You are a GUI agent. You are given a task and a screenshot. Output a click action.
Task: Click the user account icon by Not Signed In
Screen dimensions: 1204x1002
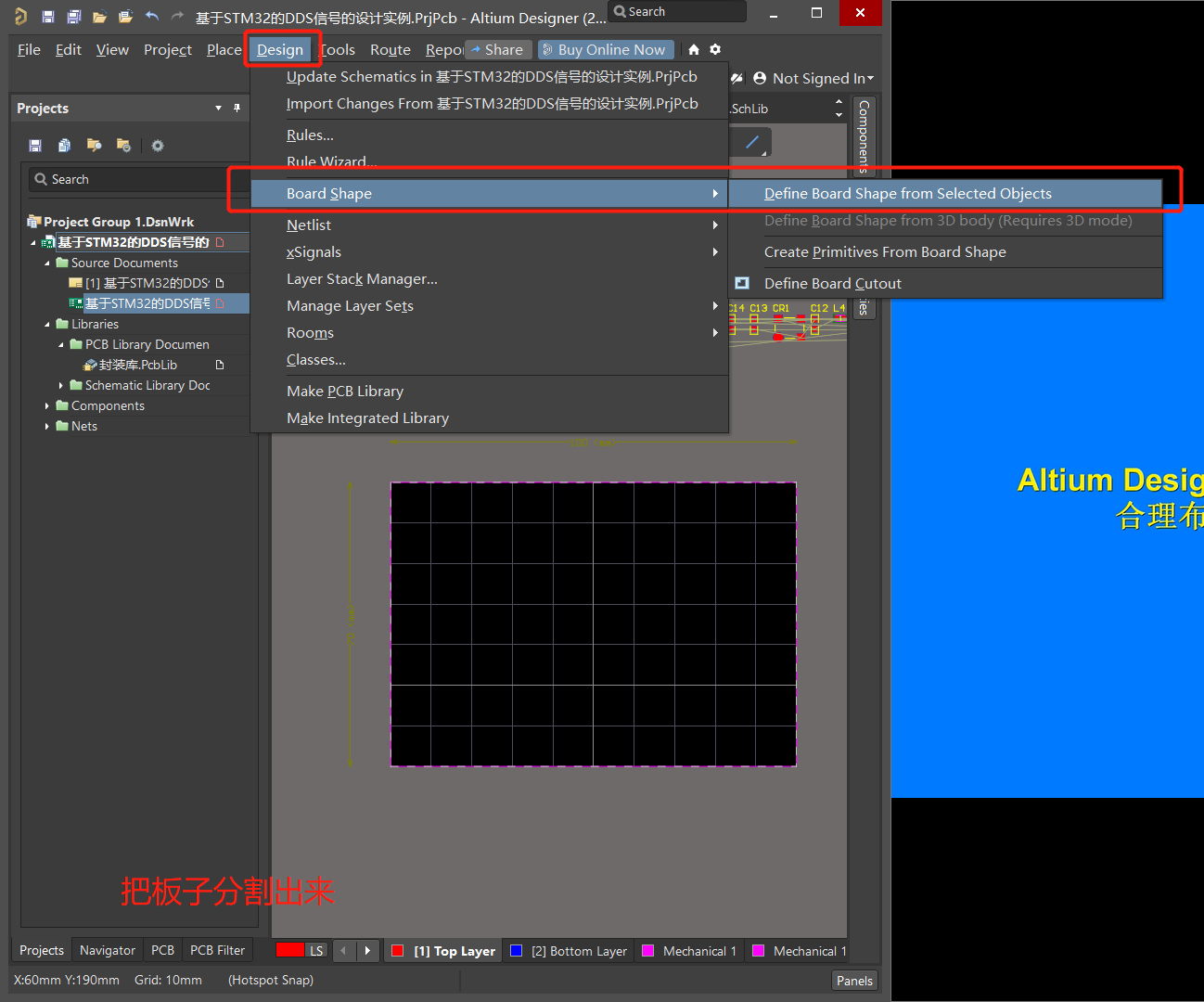click(760, 78)
